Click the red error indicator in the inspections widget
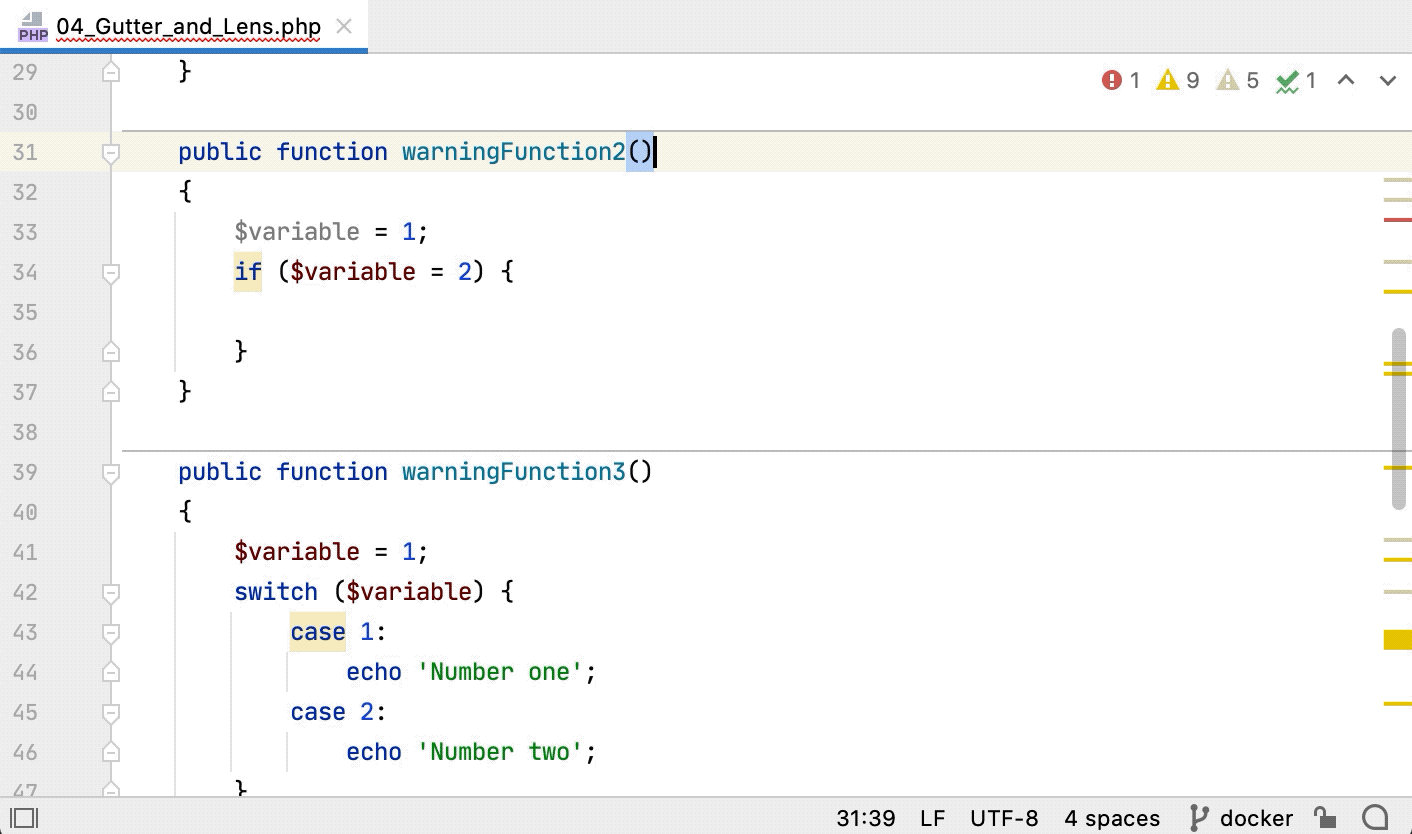 coord(1113,80)
